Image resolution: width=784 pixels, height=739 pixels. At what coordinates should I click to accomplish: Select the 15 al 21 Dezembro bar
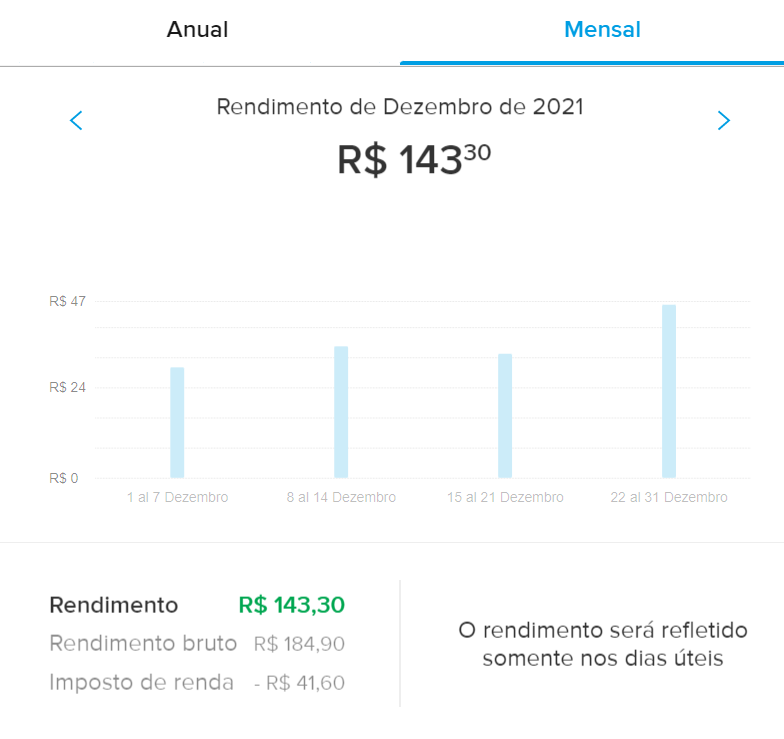coord(505,415)
